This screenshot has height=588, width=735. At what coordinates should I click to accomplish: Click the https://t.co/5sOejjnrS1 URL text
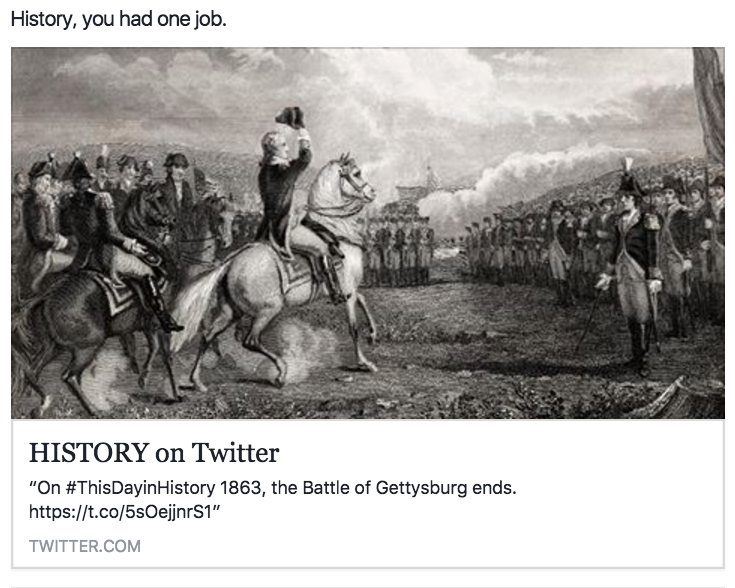(124, 512)
